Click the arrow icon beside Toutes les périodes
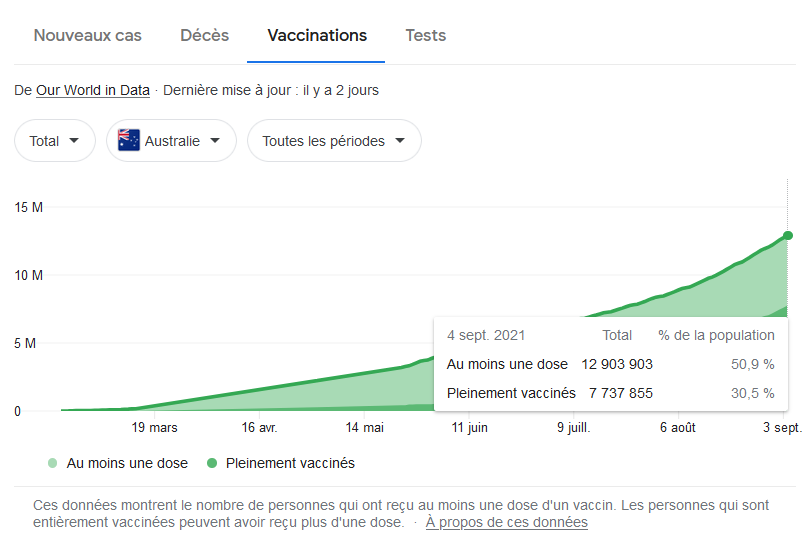Screen dimensions: 802x548 (400, 141)
